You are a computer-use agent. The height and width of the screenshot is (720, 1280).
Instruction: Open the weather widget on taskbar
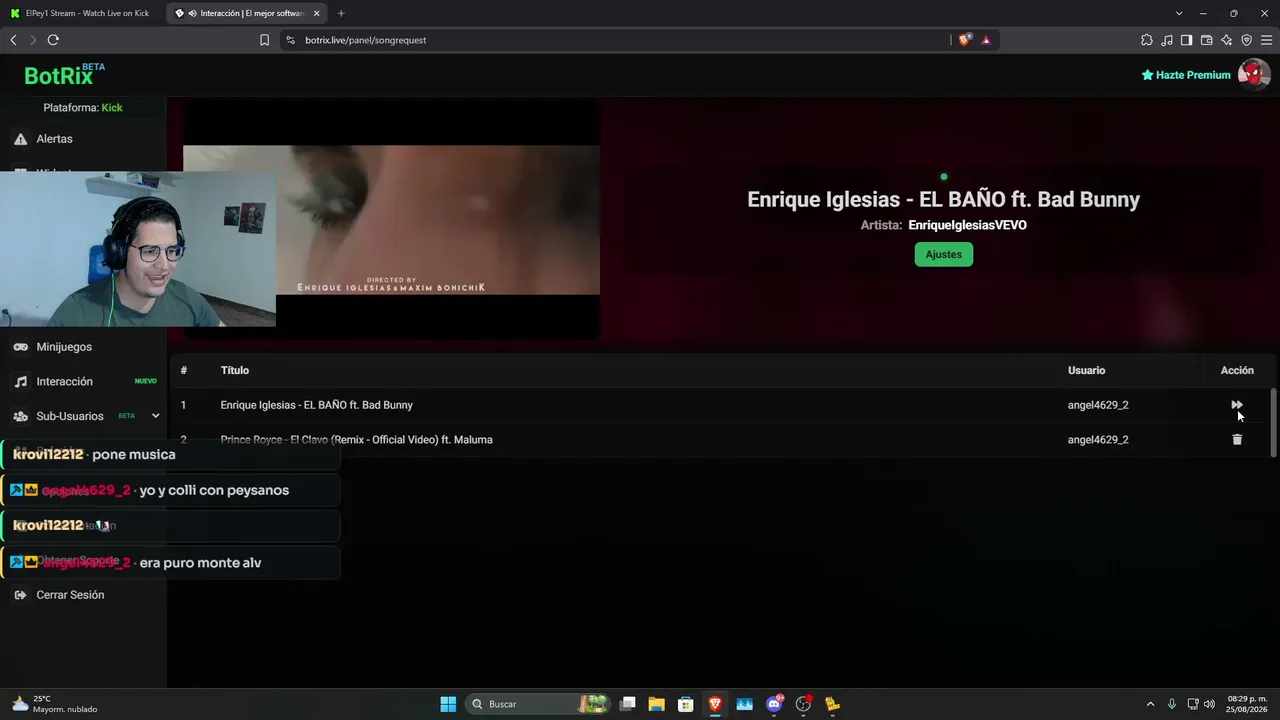pos(55,704)
